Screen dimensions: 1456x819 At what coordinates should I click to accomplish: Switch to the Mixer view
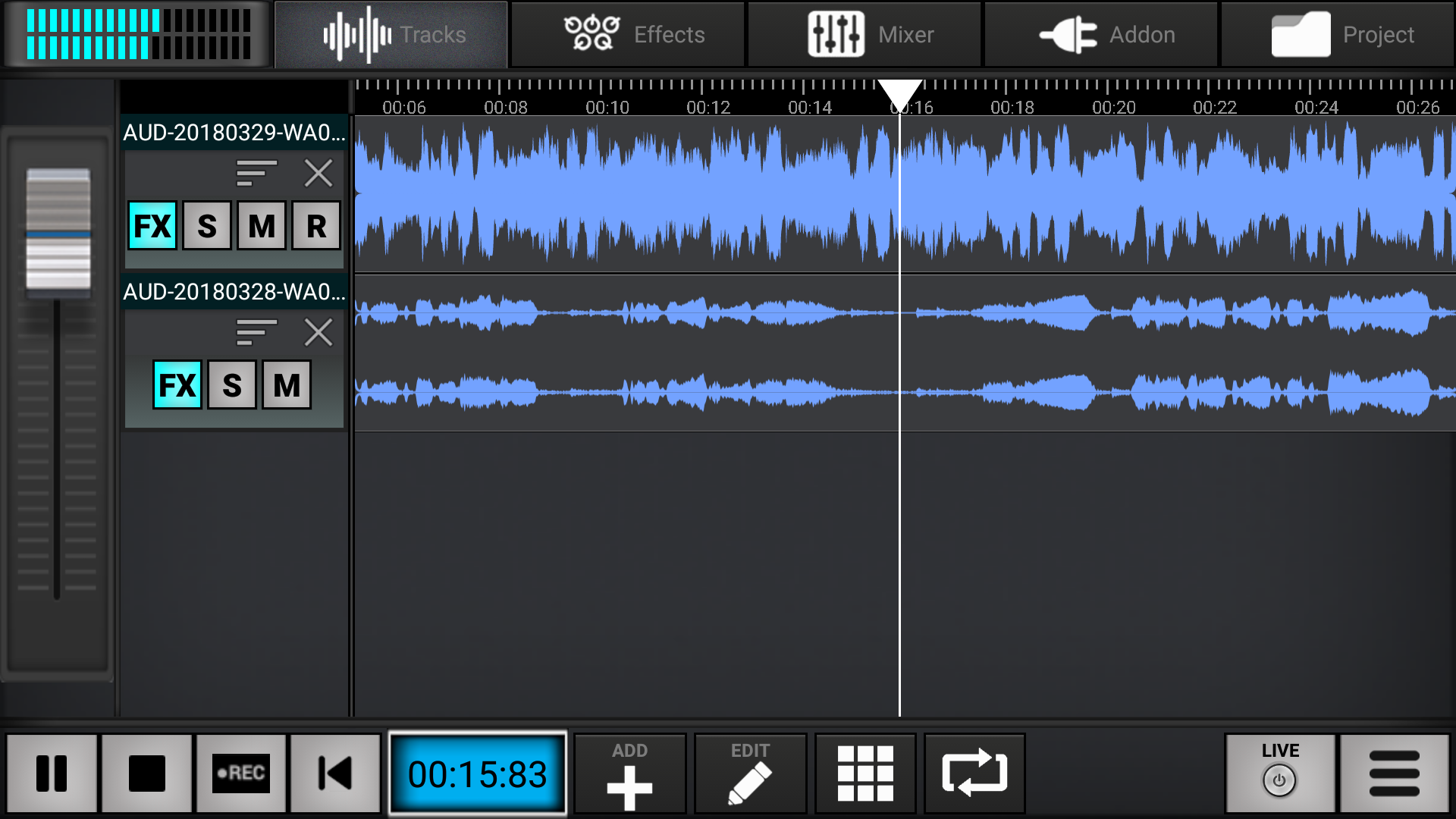coord(864,33)
